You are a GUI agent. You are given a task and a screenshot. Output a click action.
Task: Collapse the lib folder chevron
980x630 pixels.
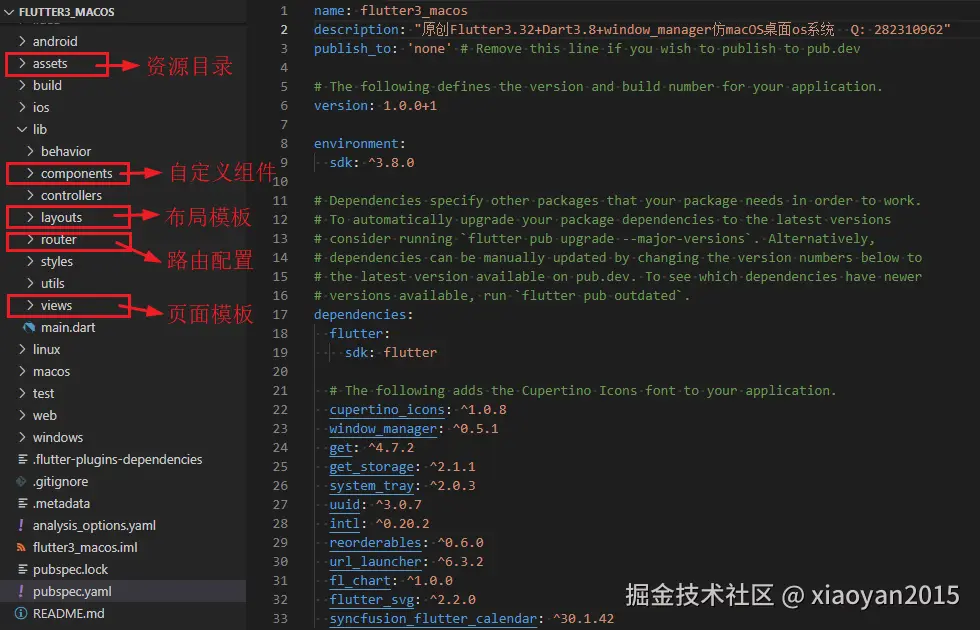click(22, 129)
